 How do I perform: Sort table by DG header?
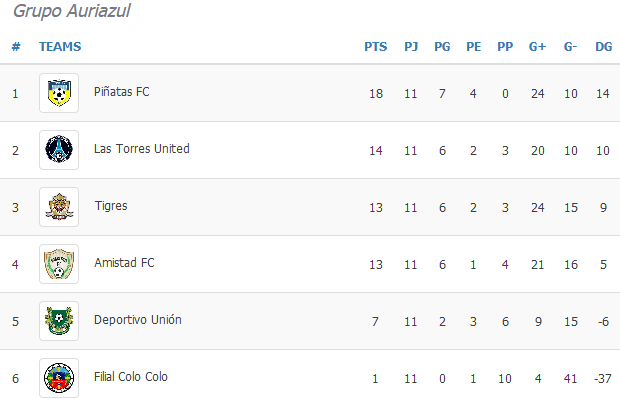click(604, 47)
